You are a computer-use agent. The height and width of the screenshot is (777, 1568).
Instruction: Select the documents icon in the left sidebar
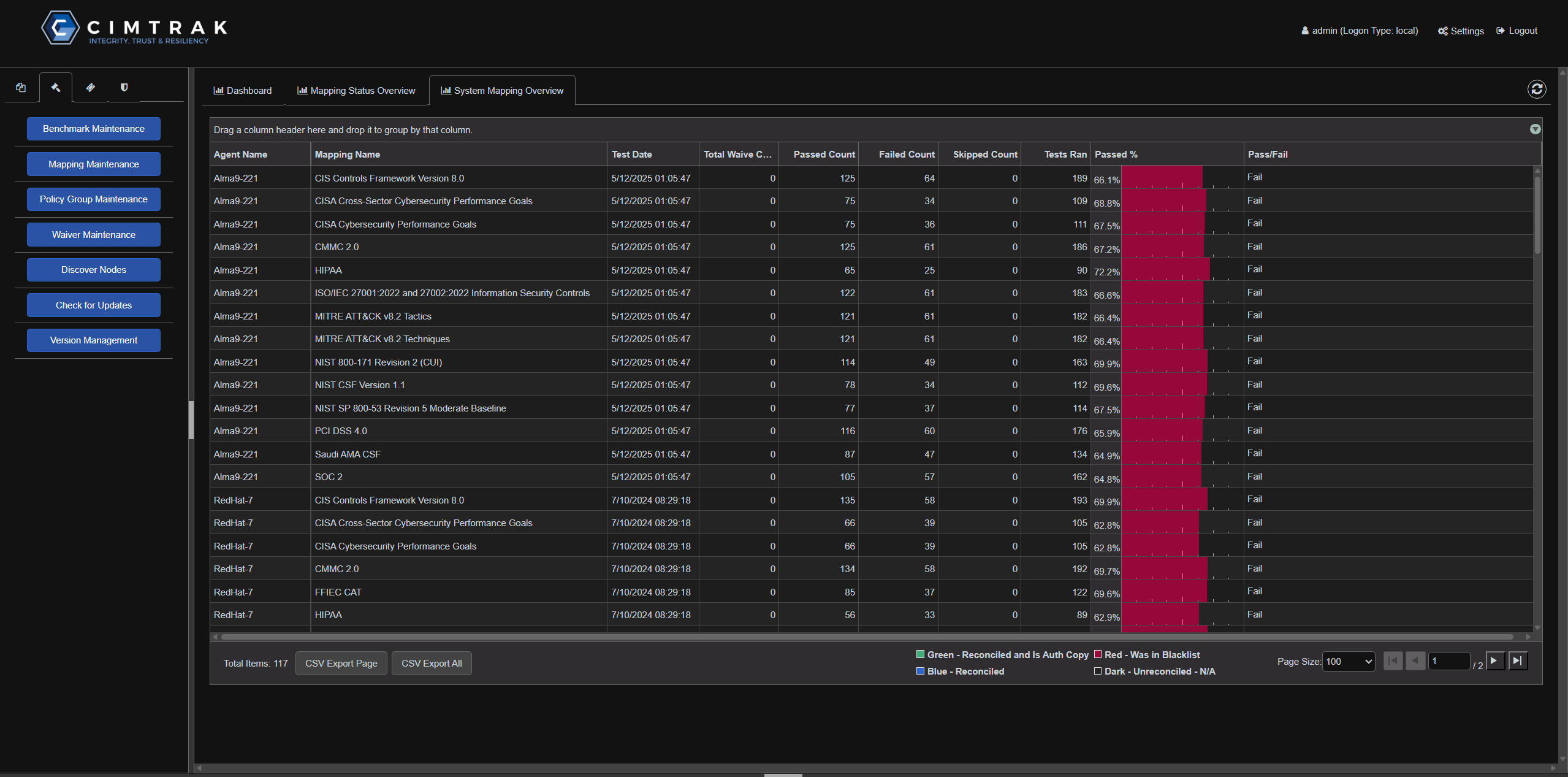click(x=21, y=87)
